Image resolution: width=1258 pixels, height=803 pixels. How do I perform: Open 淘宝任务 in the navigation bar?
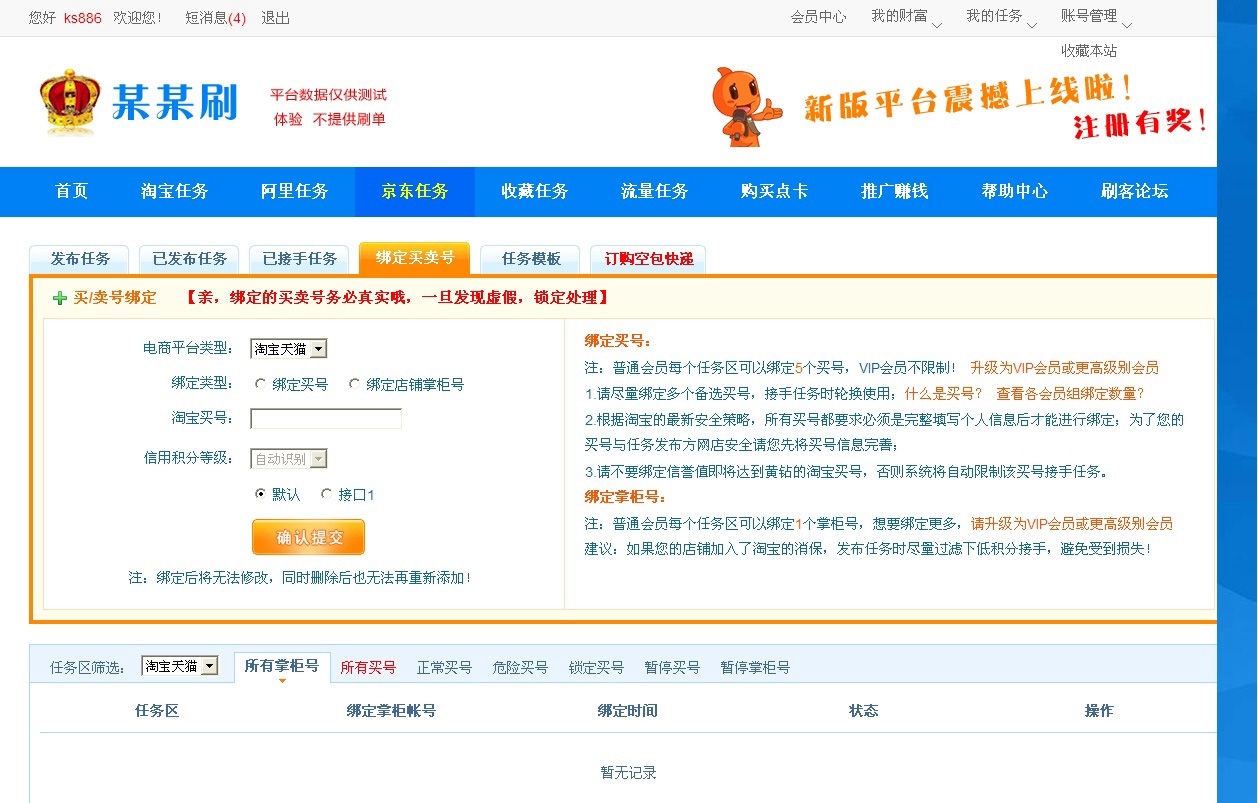pyautogui.click(x=175, y=191)
